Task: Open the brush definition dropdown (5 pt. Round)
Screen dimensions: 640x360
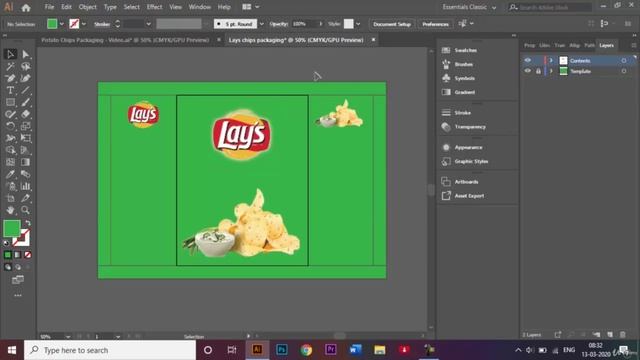Action: (x=262, y=24)
